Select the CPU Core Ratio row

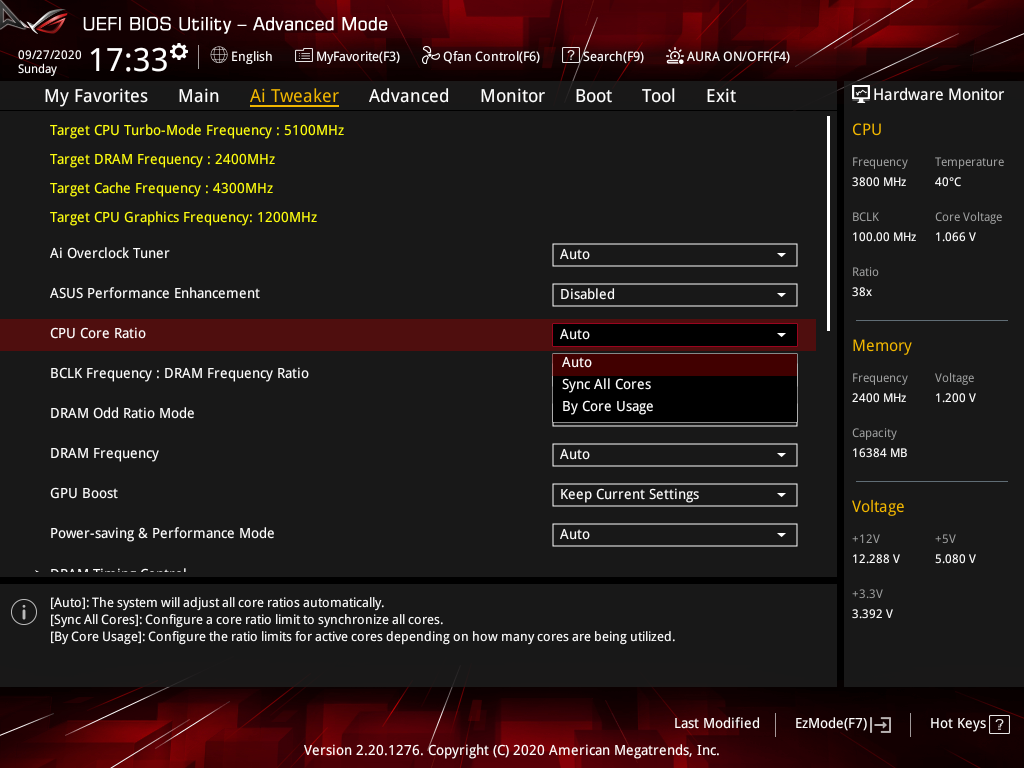[x=408, y=334]
